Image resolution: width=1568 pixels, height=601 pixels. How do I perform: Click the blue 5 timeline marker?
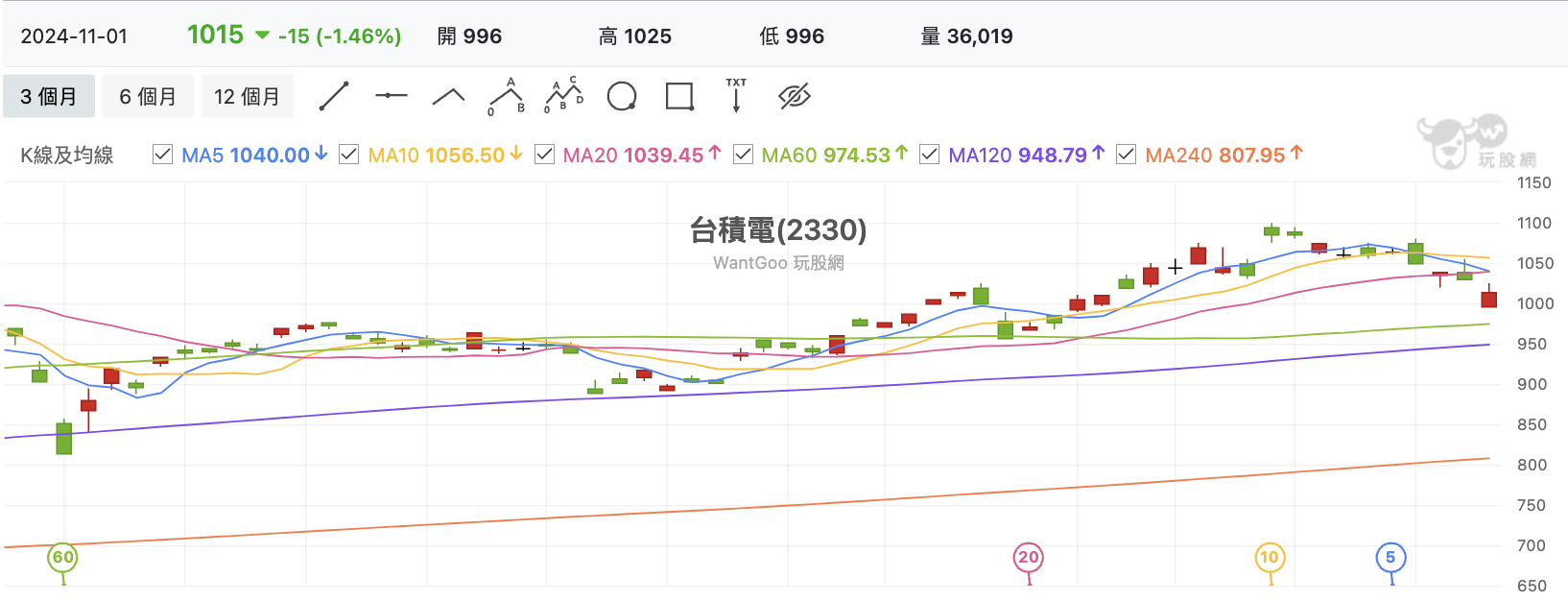(x=1390, y=558)
